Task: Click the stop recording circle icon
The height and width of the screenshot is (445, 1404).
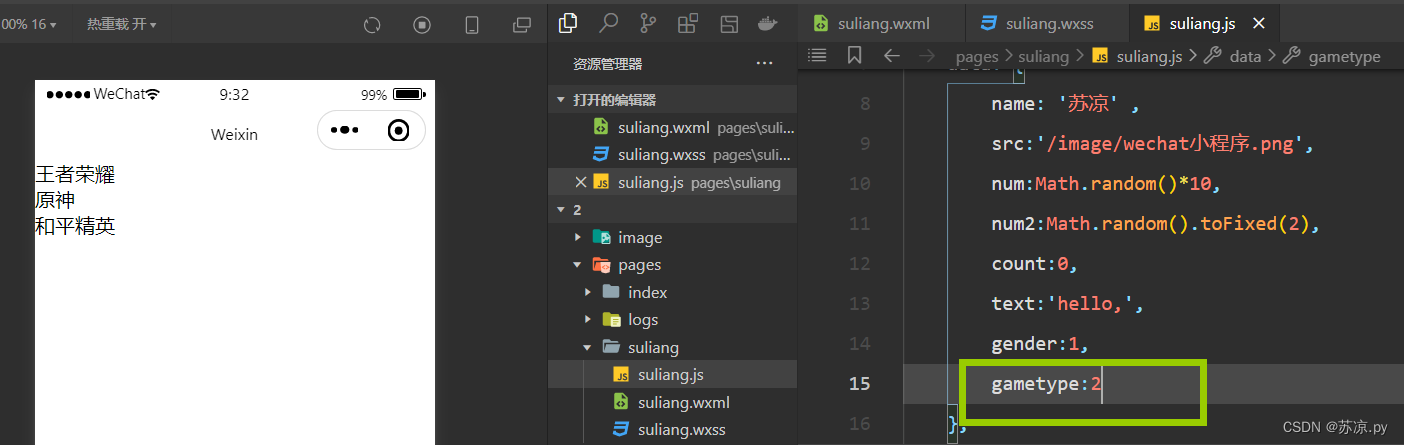Action: tap(422, 24)
